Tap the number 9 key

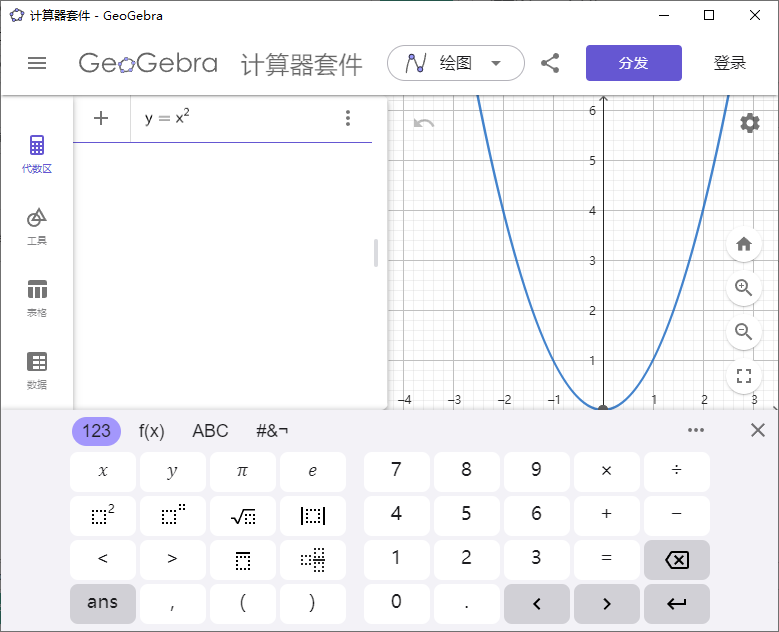point(537,472)
